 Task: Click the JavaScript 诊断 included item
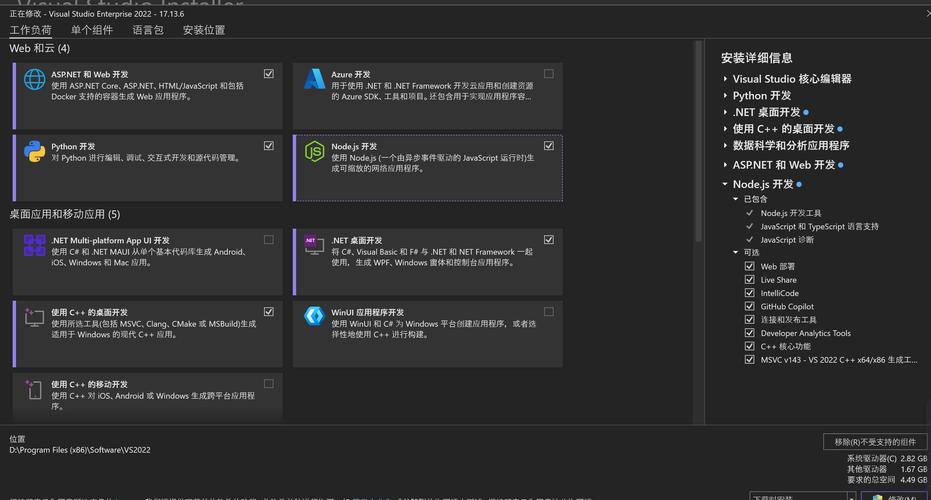pyautogui.click(x=787, y=240)
